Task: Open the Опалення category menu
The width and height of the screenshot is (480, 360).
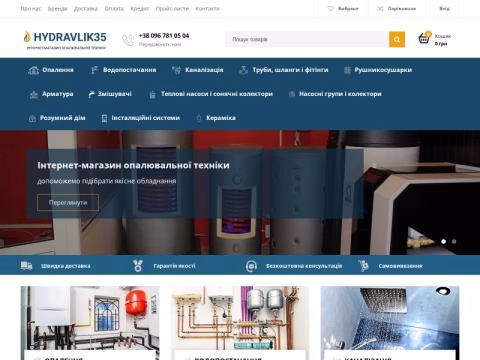Action: click(58, 70)
